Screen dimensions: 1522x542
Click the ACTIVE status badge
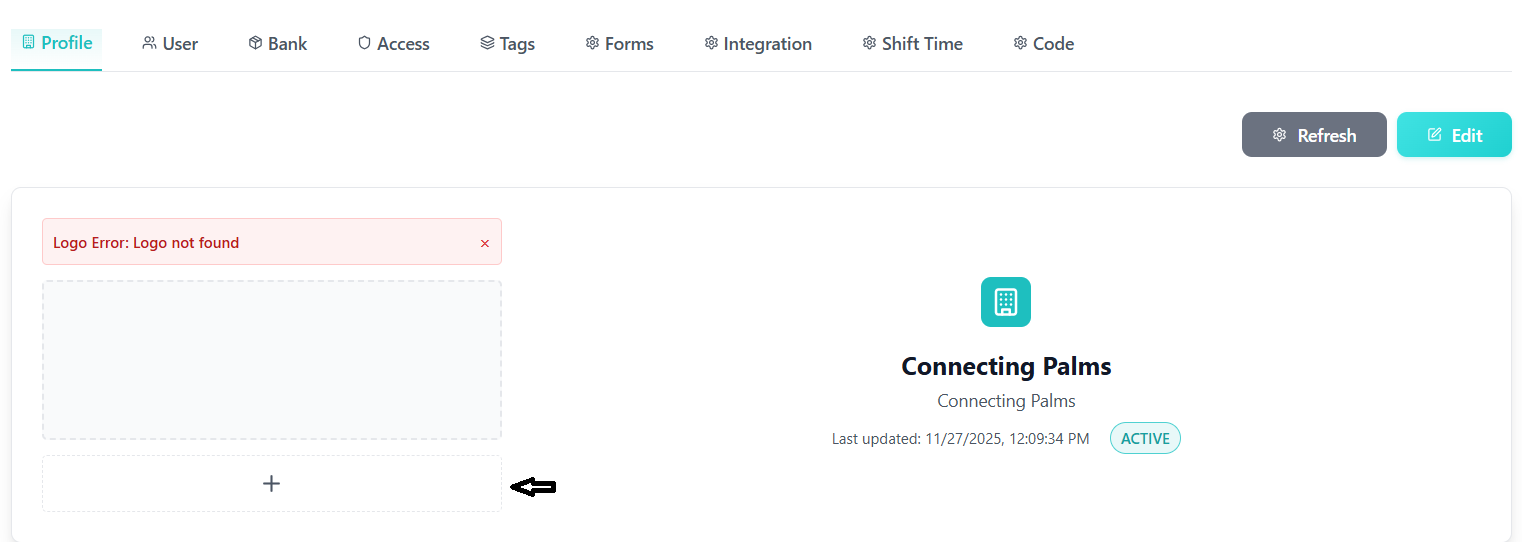tap(1145, 438)
